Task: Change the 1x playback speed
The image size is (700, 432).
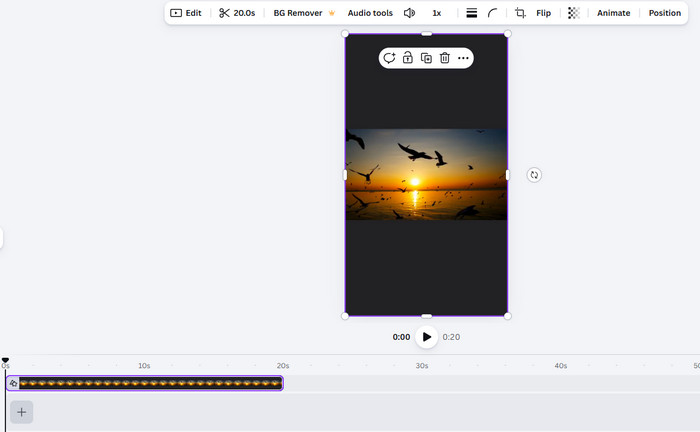Action: point(437,13)
